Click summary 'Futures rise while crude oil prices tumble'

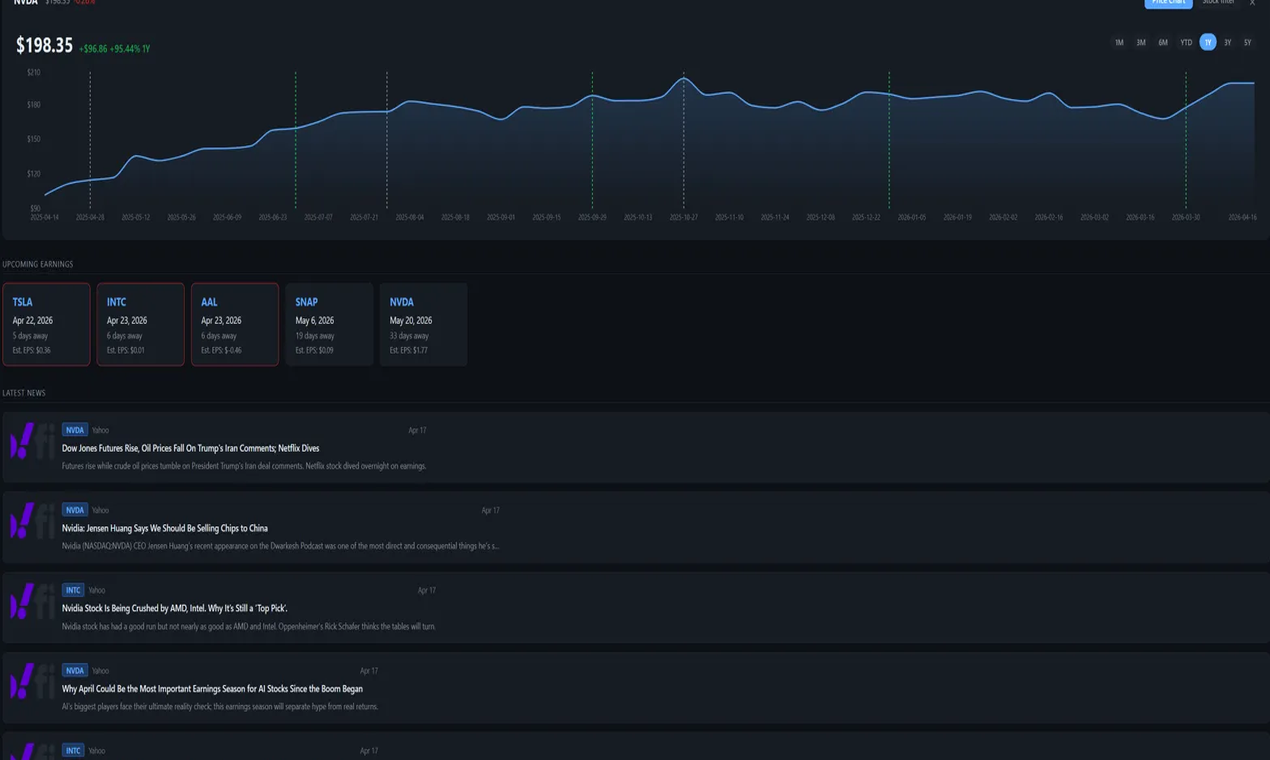(244, 466)
